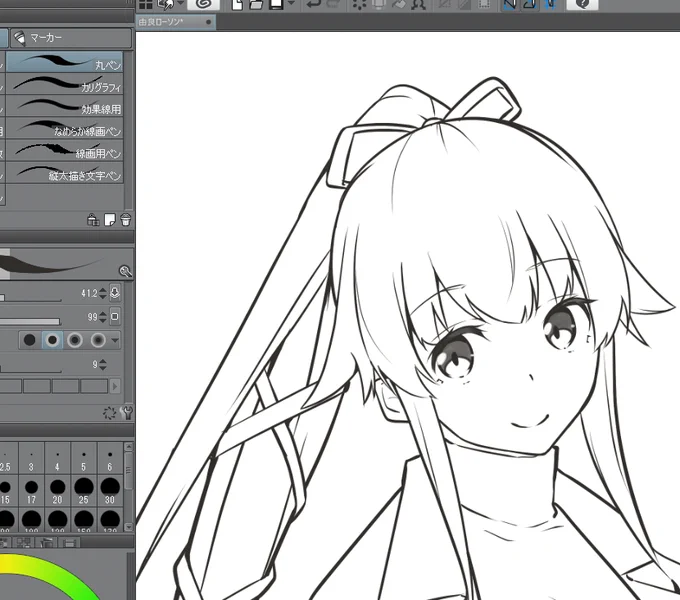The width and height of the screenshot is (680, 600).
Task: Adjust the stabilization 9 stepper
Action: click(x=103, y=365)
